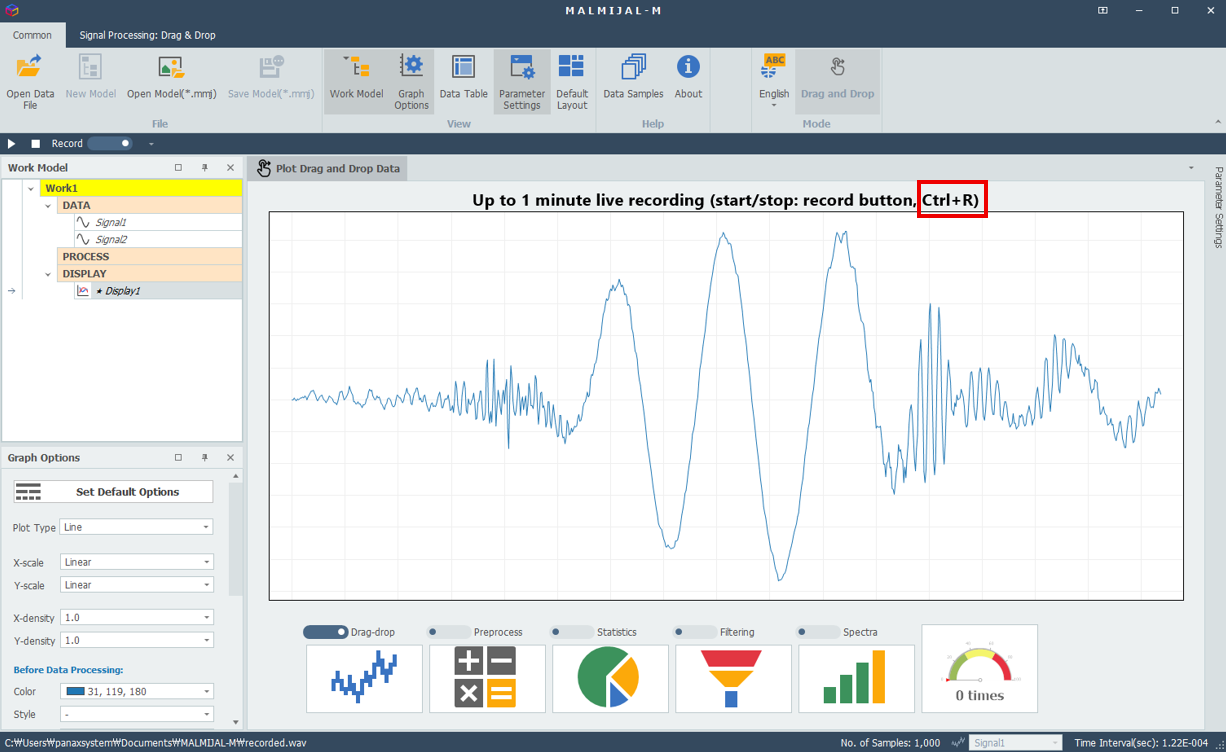1226x752 pixels.
Task: Select Signal2 in the Work Model tree
Action: coord(110,239)
